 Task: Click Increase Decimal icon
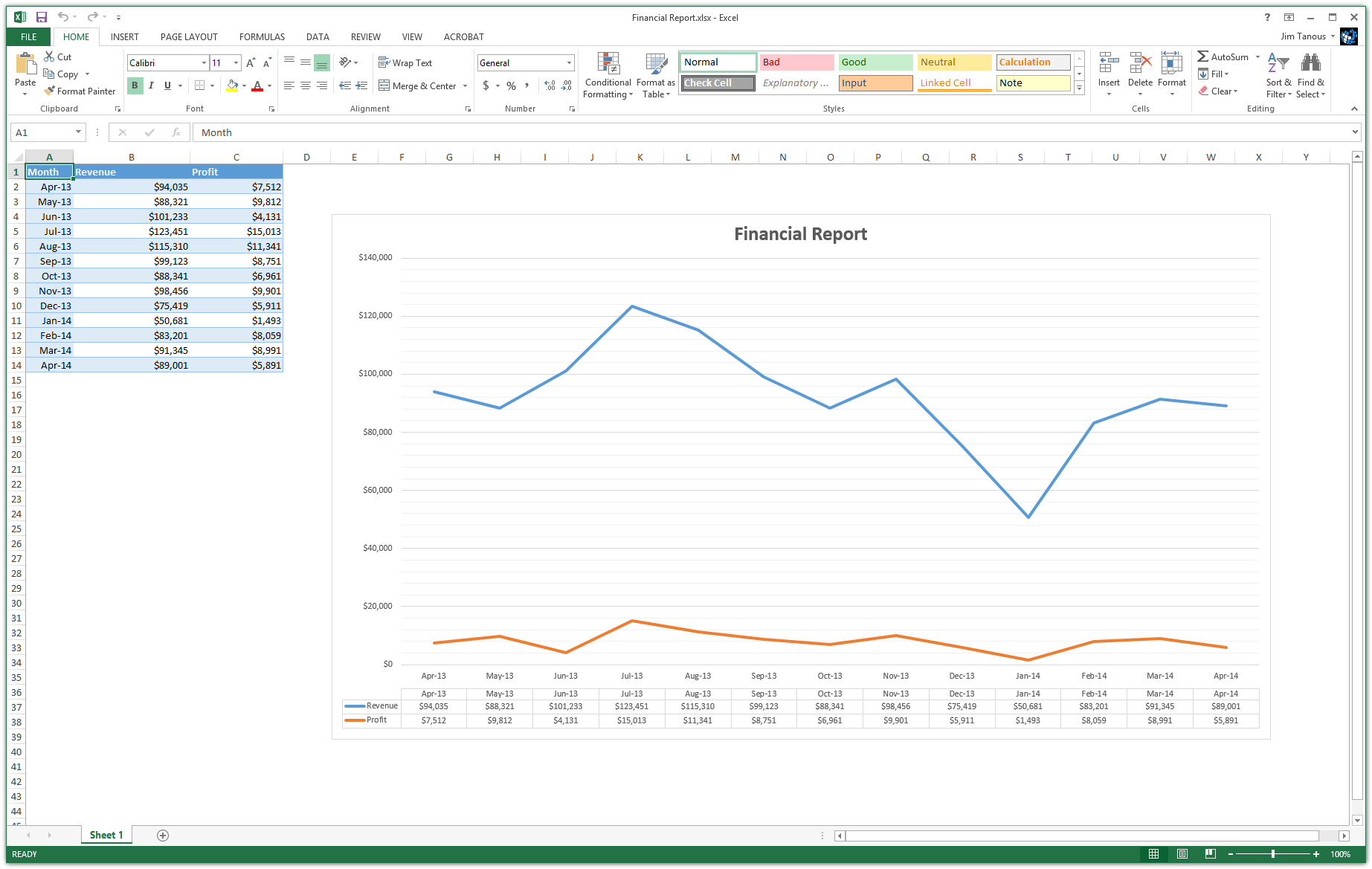tap(550, 85)
